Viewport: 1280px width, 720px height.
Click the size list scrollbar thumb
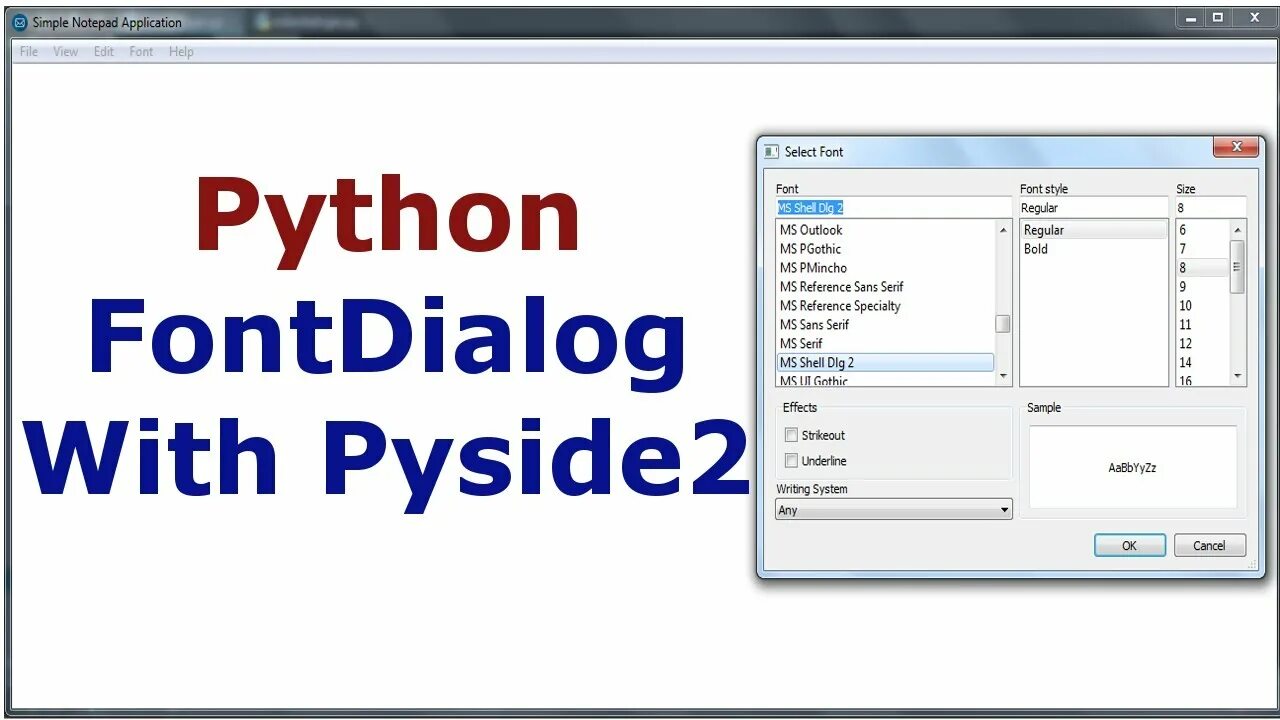1238,266
